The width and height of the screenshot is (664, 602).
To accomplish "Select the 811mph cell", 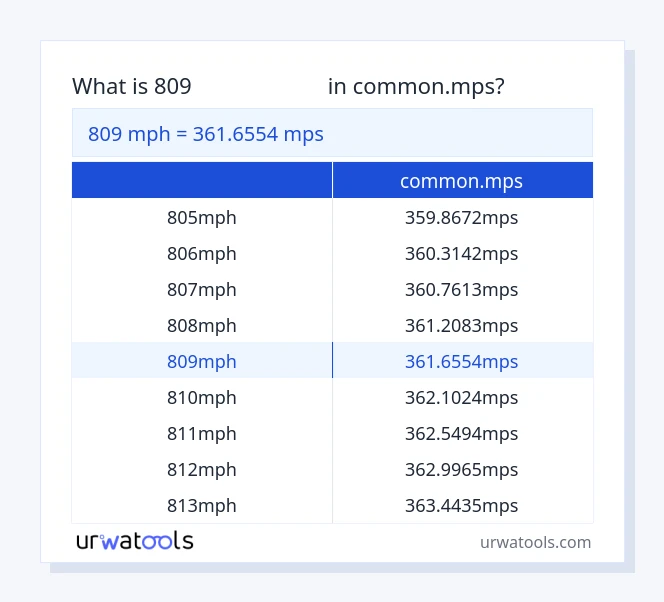I will tap(202, 433).
